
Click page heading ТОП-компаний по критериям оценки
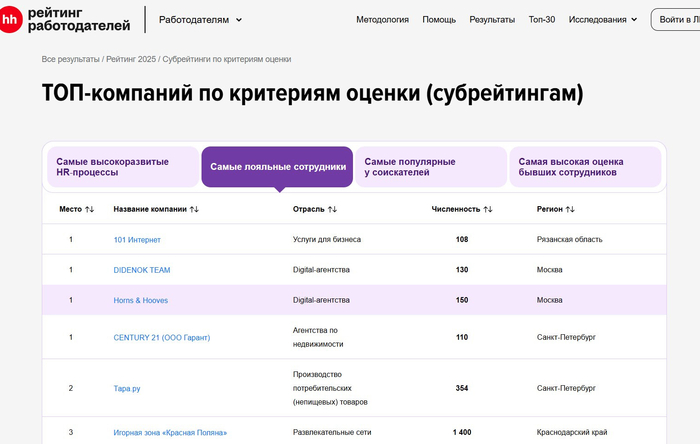[x=312, y=93]
